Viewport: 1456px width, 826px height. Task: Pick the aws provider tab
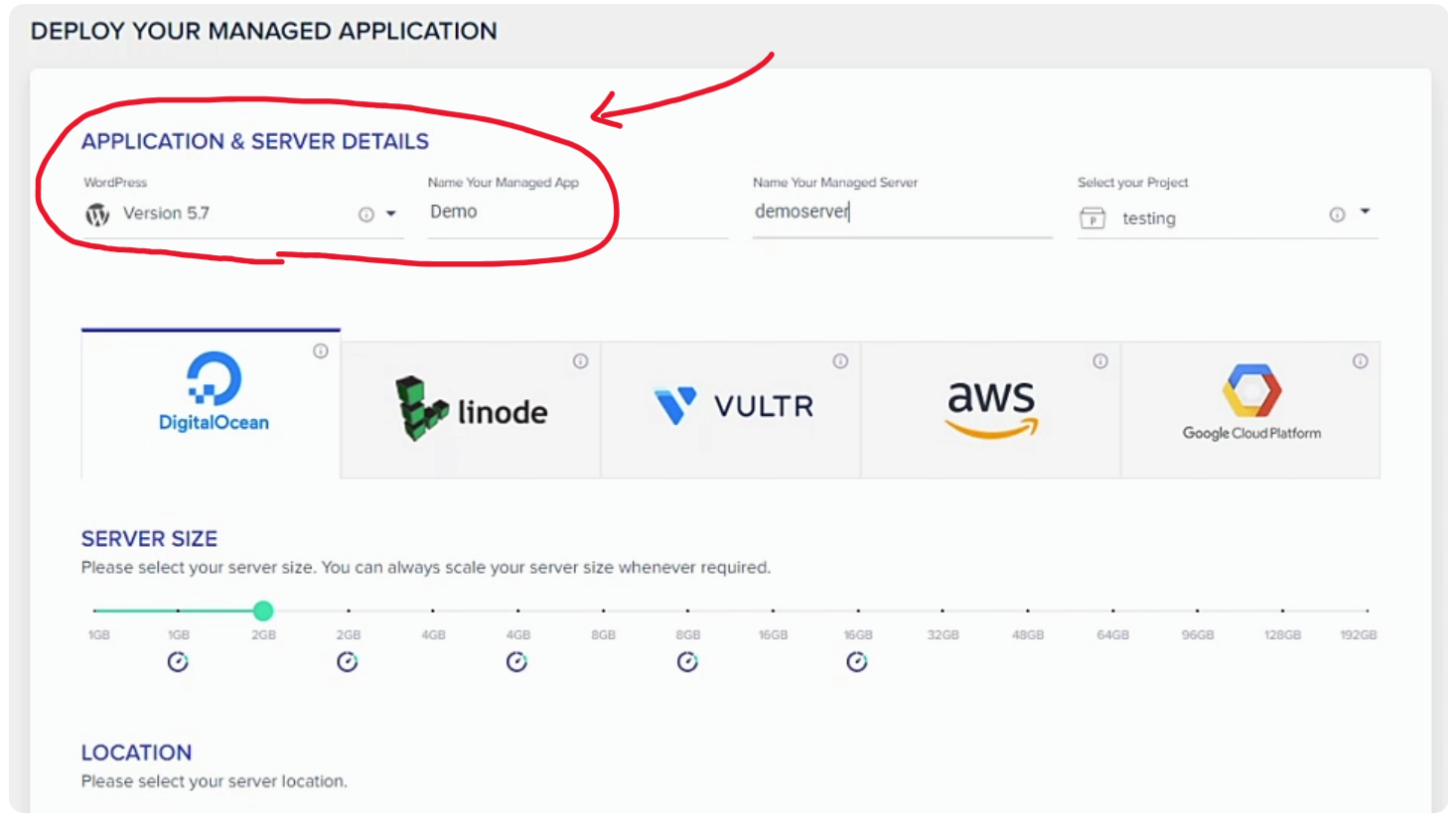(991, 409)
